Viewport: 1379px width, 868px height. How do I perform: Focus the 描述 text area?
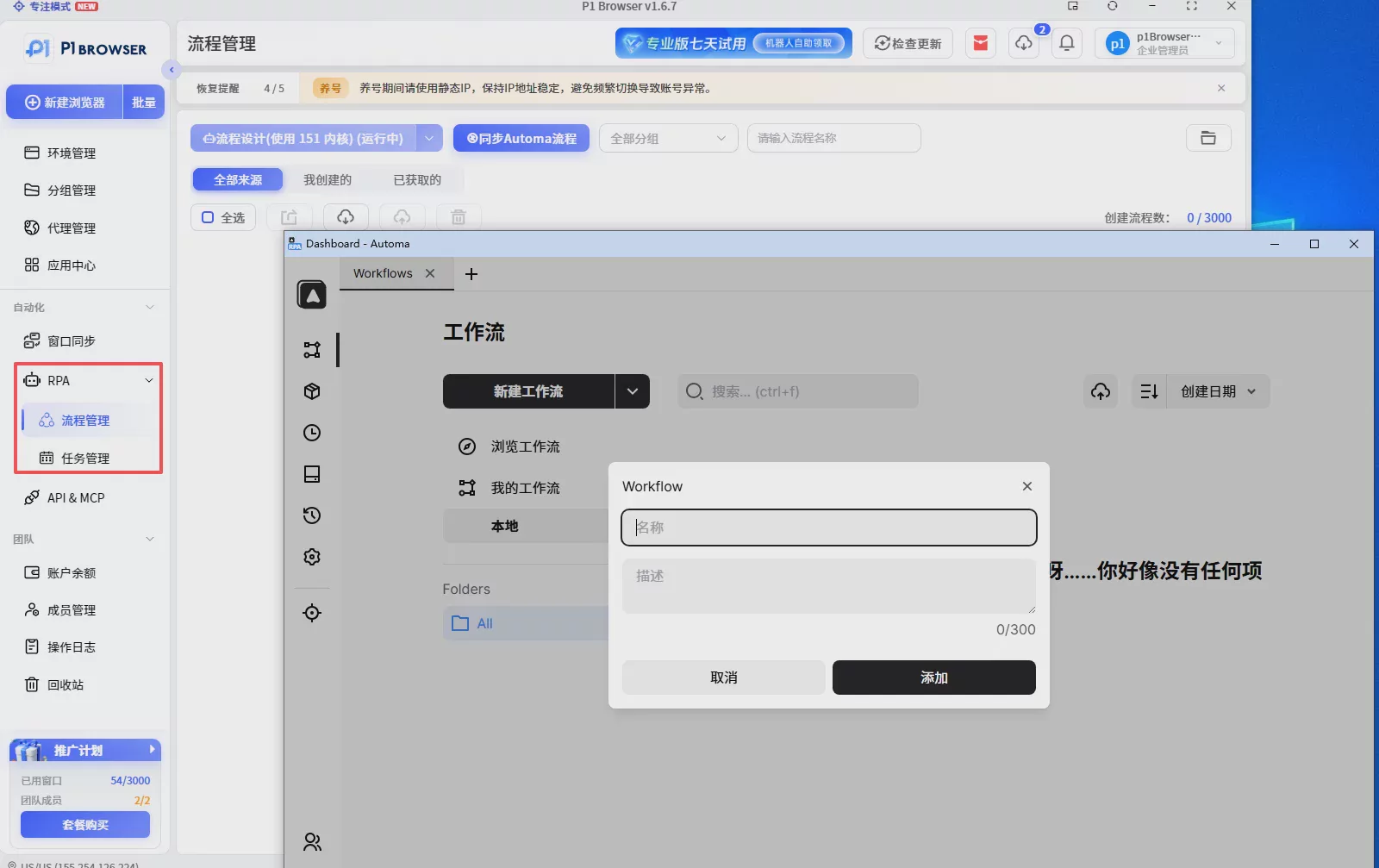pos(829,586)
